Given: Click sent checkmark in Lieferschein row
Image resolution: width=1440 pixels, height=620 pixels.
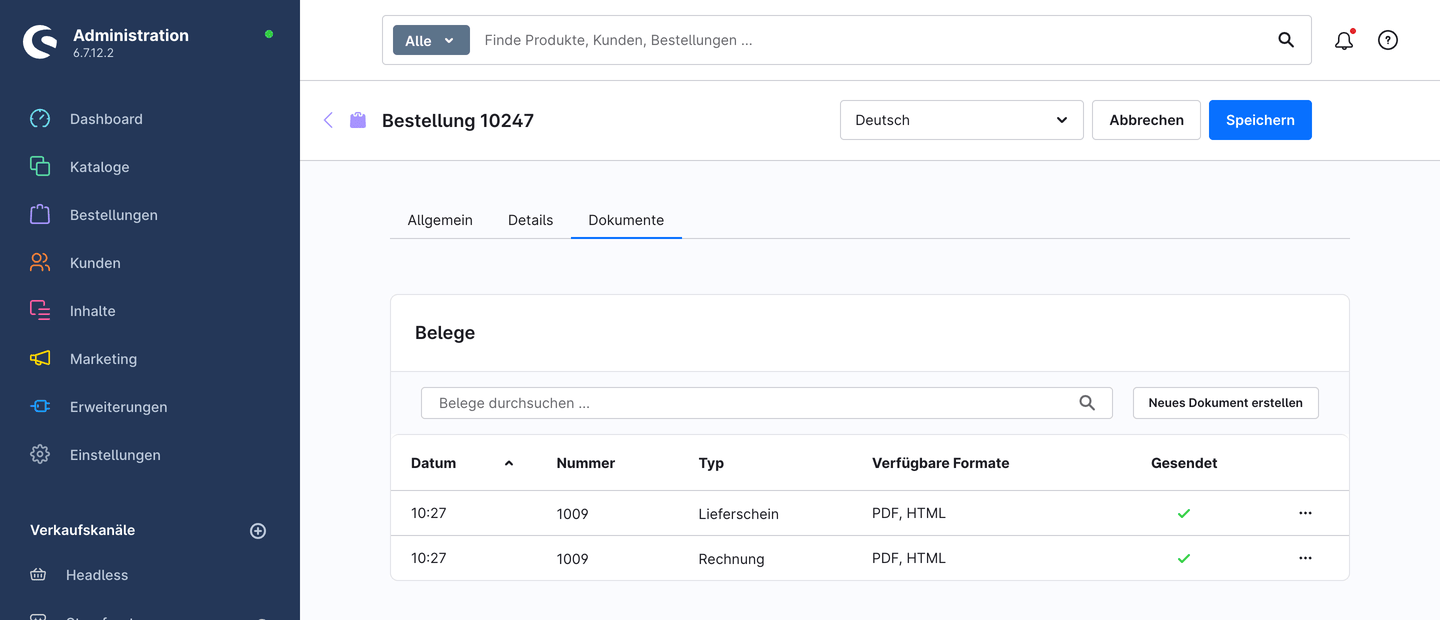Looking at the screenshot, I should tap(1184, 513).
